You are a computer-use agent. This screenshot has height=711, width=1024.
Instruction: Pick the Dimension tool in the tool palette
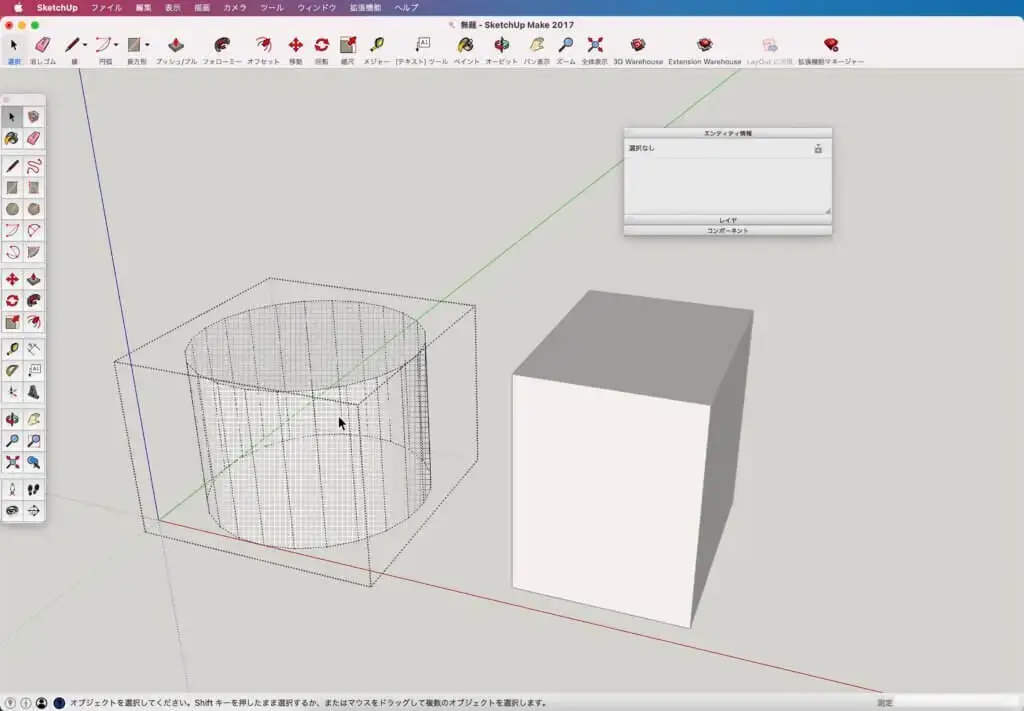point(33,349)
